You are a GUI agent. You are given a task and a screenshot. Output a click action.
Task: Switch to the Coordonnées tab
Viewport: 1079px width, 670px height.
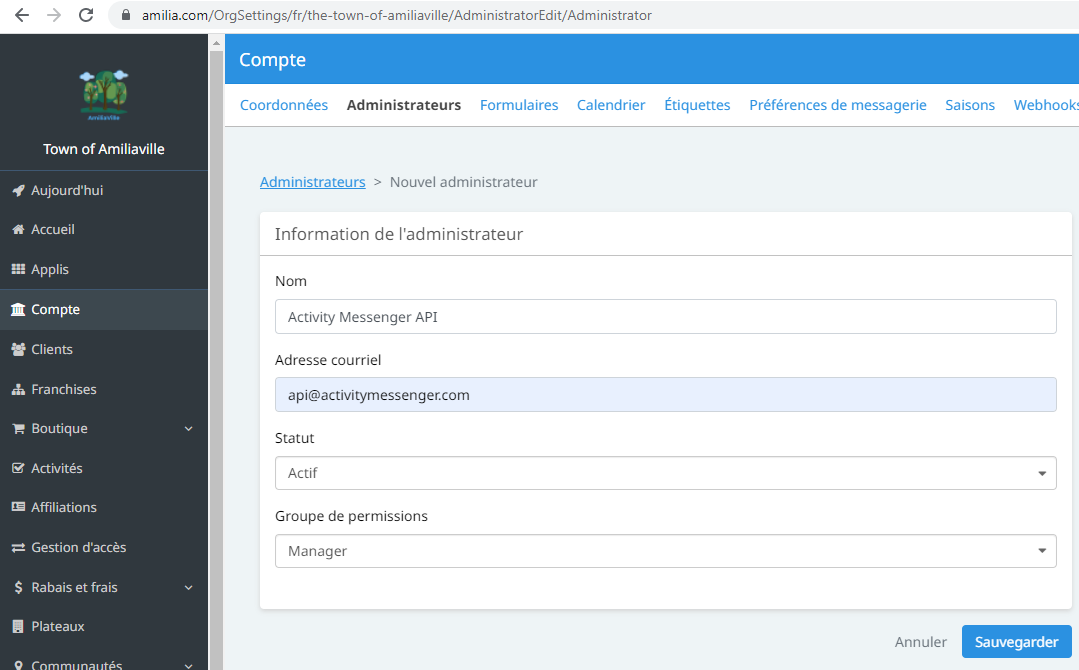(x=284, y=105)
